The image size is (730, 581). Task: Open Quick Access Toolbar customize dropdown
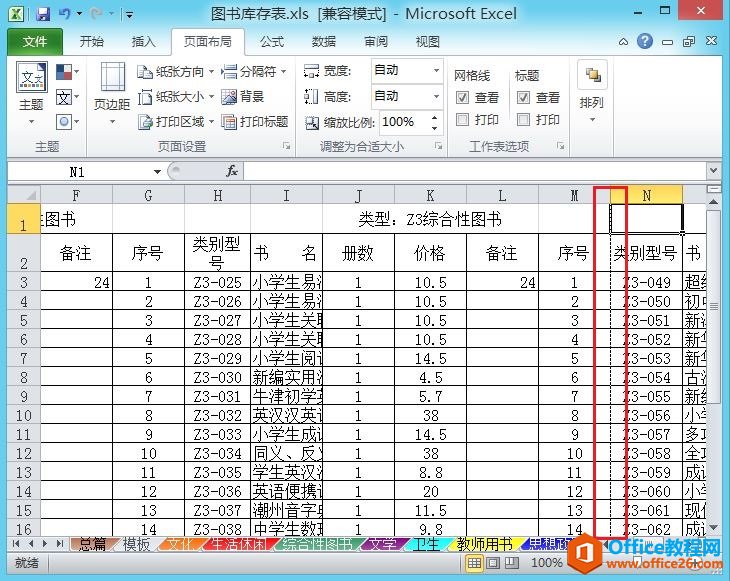pos(129,15)
